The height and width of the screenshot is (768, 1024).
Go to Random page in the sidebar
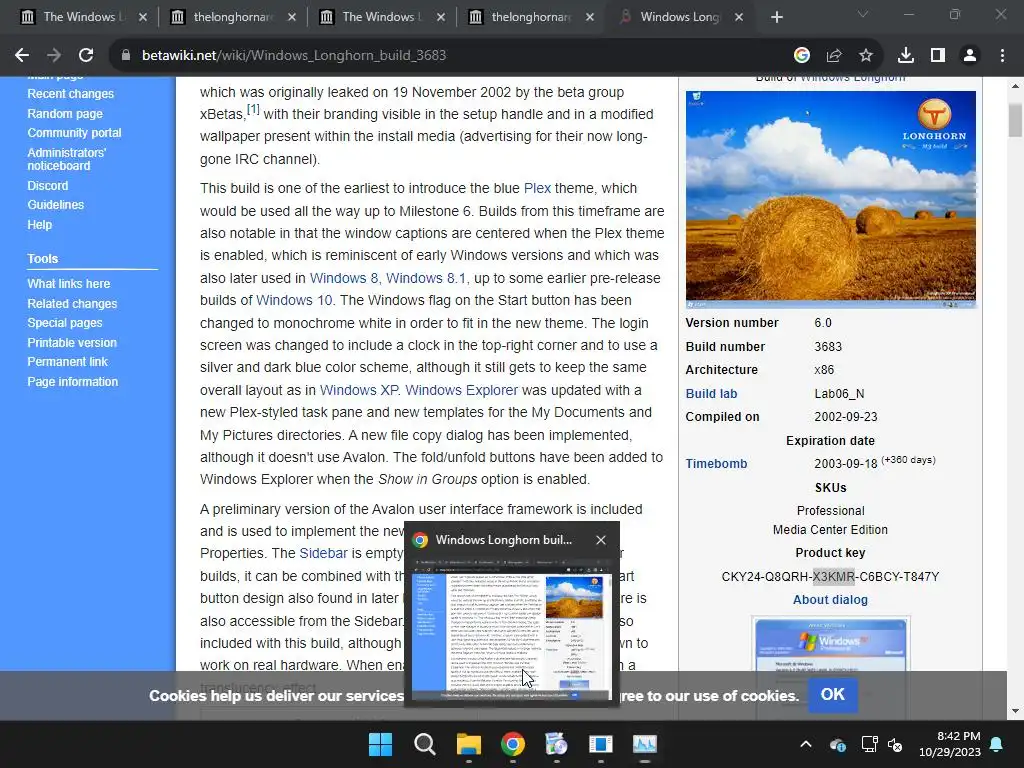tap(65, 114)
